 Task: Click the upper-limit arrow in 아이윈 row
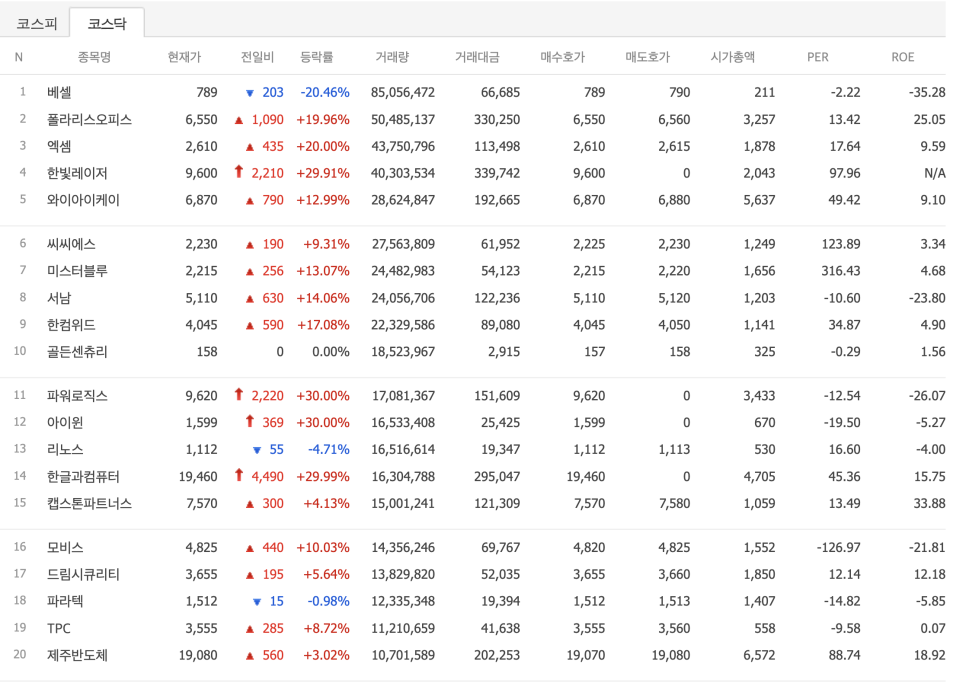click(250, 421)
